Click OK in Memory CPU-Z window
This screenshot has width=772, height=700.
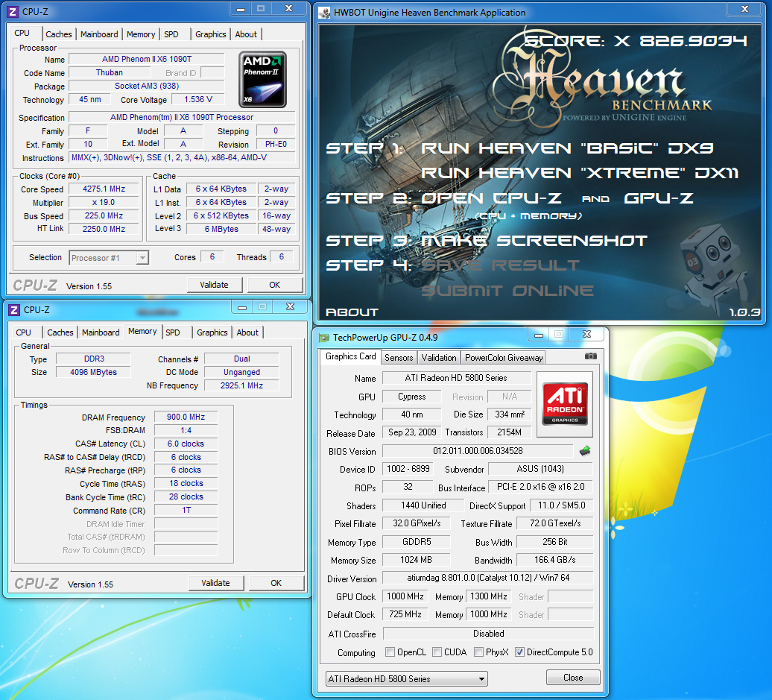click(x=276, y=583)
